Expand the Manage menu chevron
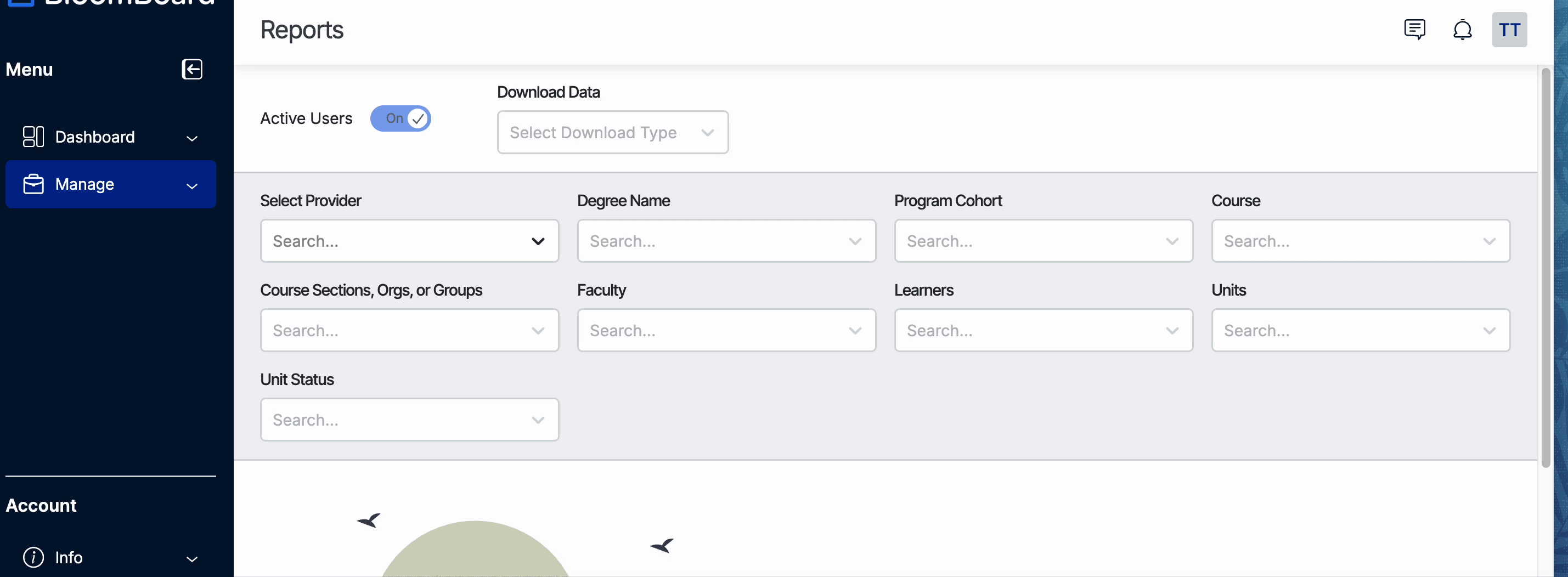This screenshot has height=577, width=1568. pos(191,185)
